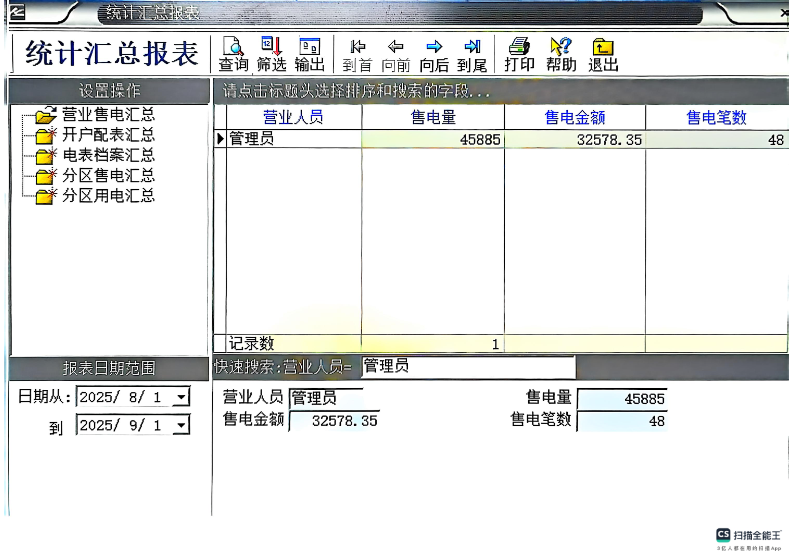This screenshot has height=560, width=793.
Task: Click the 查询 (Query) toolbar icon
Action: (233, 53)
